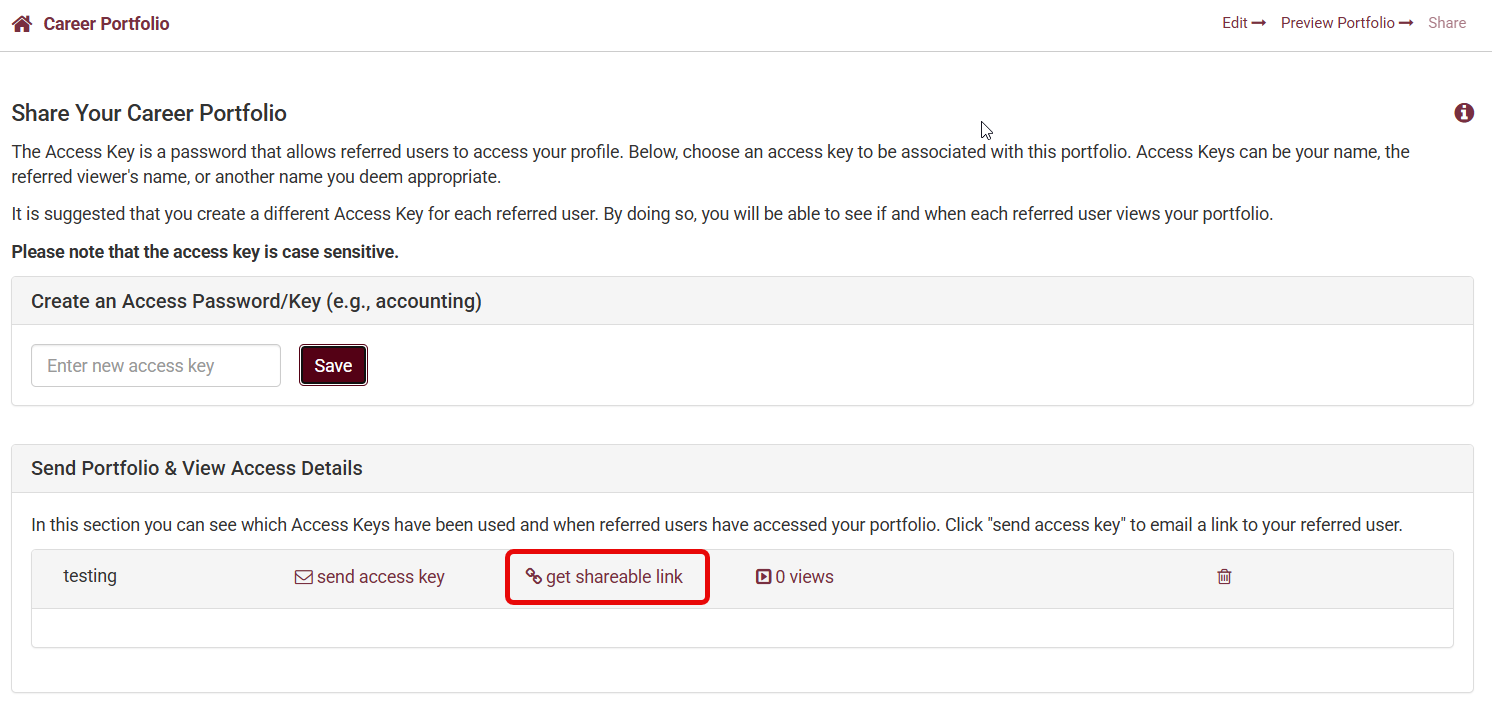Screen dimensions: 1492x708
Task: Click the Create an Access Password/Key heading
Action: click(x=256, y=301)
